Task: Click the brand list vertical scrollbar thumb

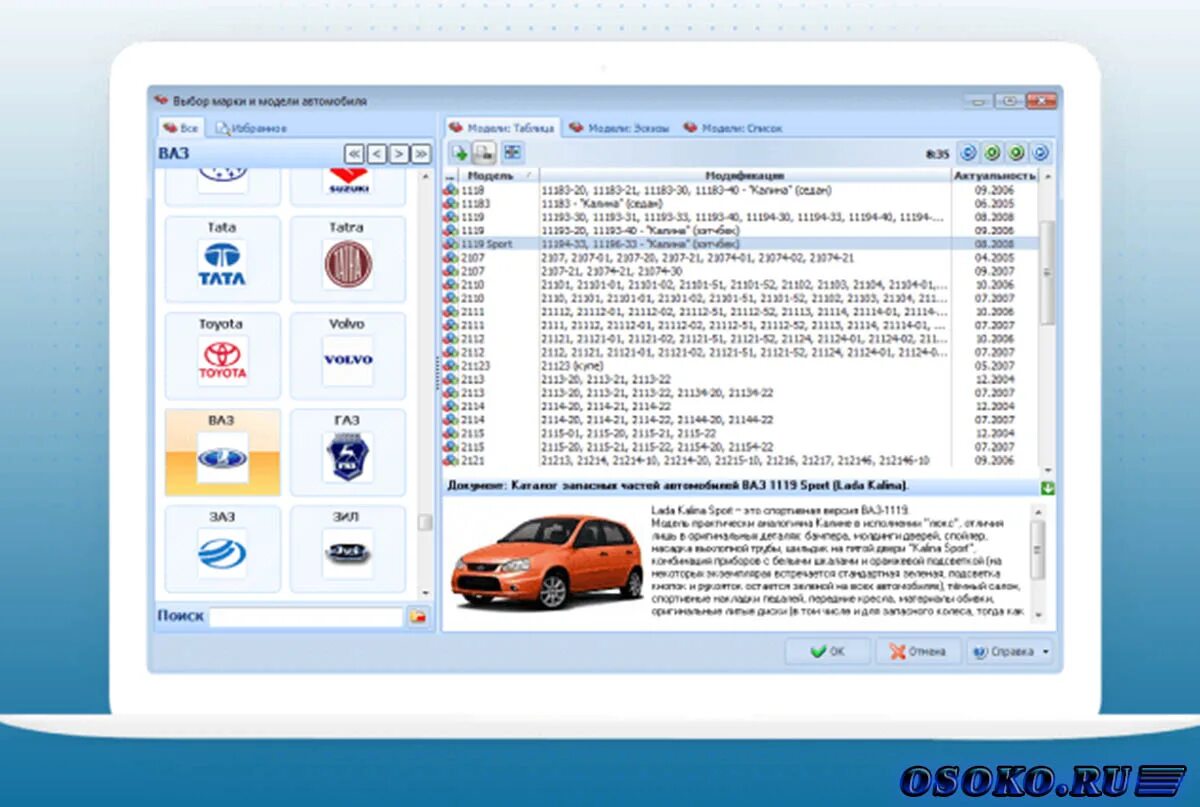Action: click(x=425, y=522)
